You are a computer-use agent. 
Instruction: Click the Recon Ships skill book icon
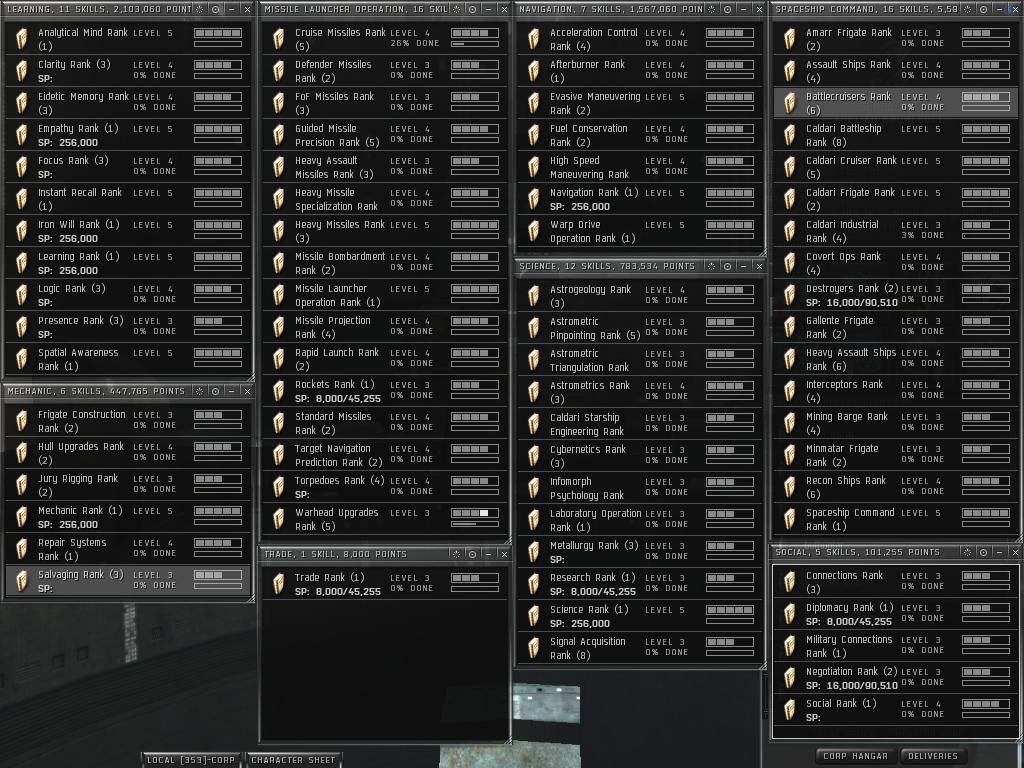[x=790, y=487]
